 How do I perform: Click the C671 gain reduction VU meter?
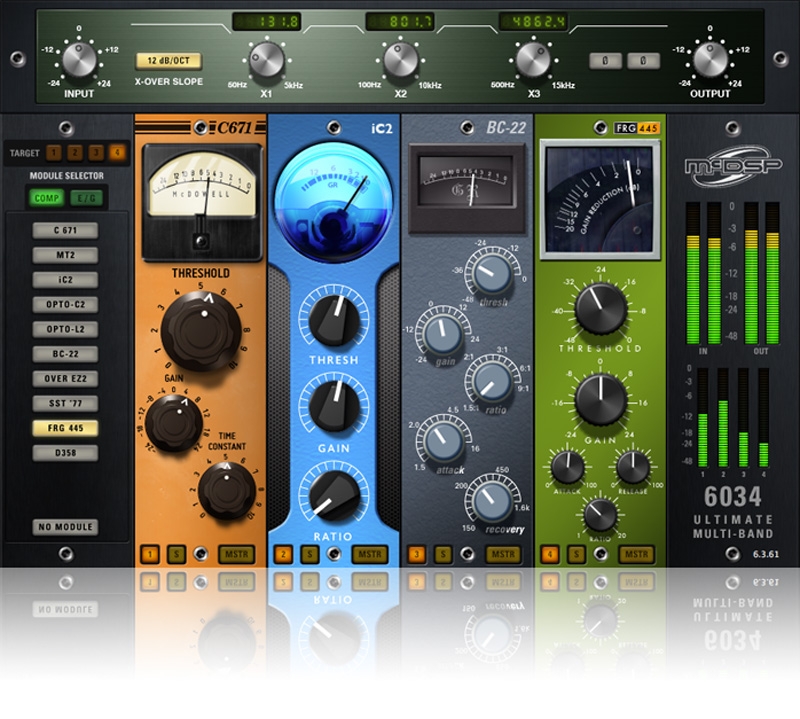point(200,192)
